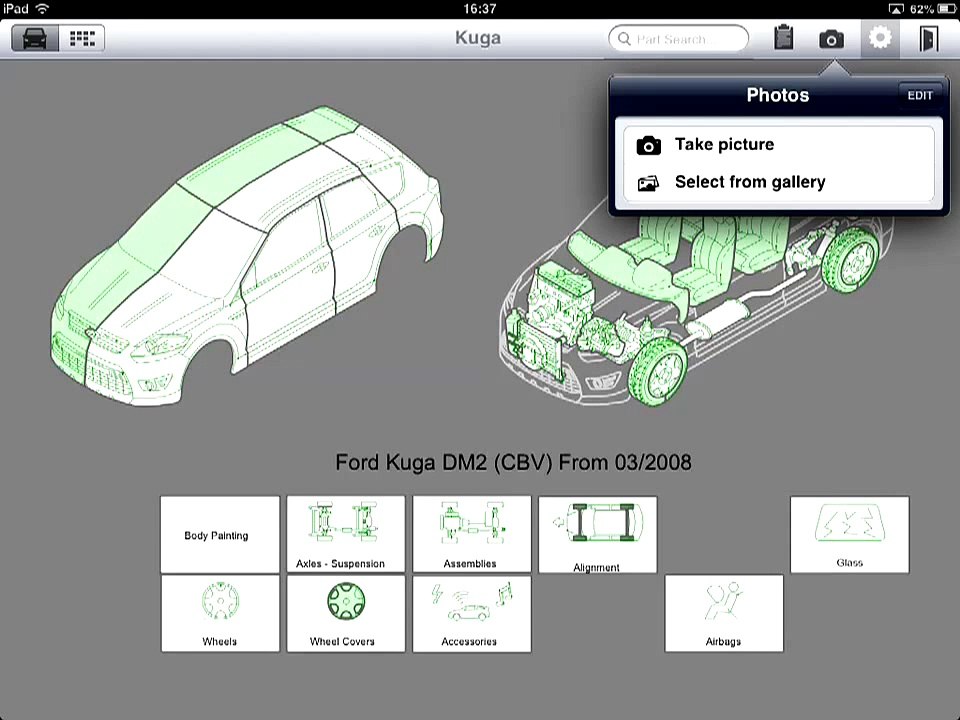Open the Axles - Suspension tile
960x720 pixels.
tap(346, 534)
